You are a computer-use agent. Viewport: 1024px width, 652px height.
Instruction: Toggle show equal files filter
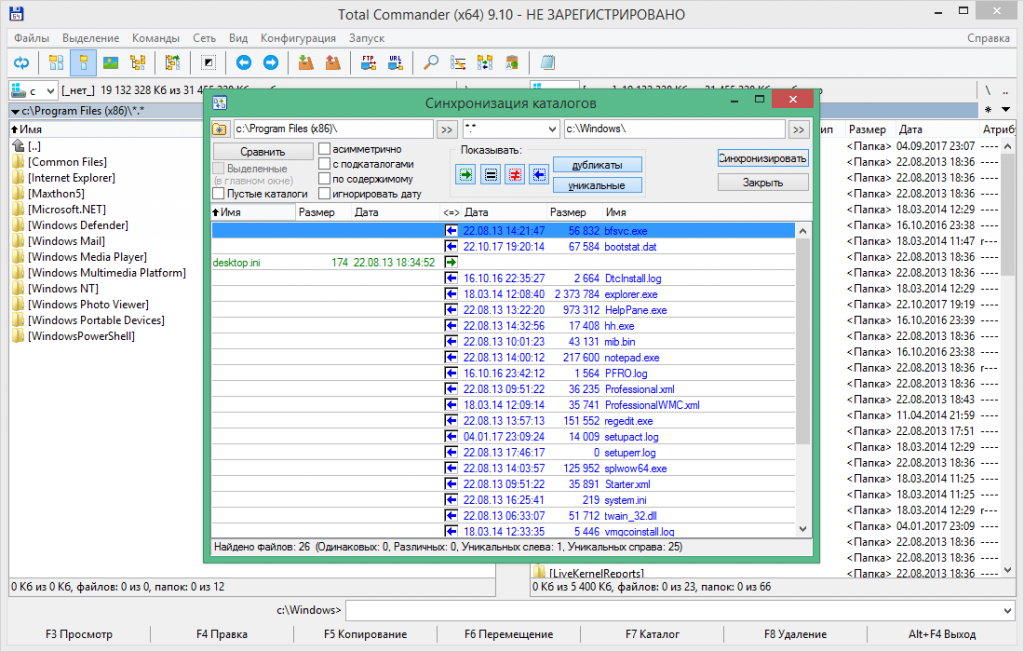coord(490,174)
